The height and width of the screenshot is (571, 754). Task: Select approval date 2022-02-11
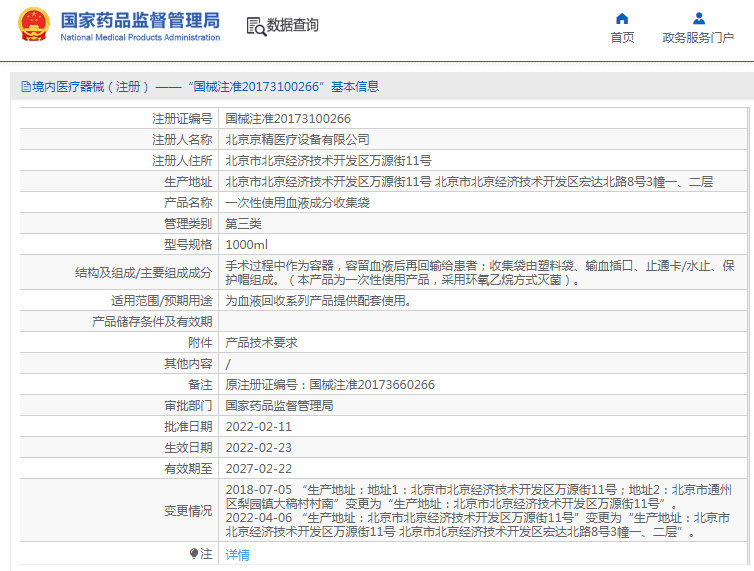point(259,427)
